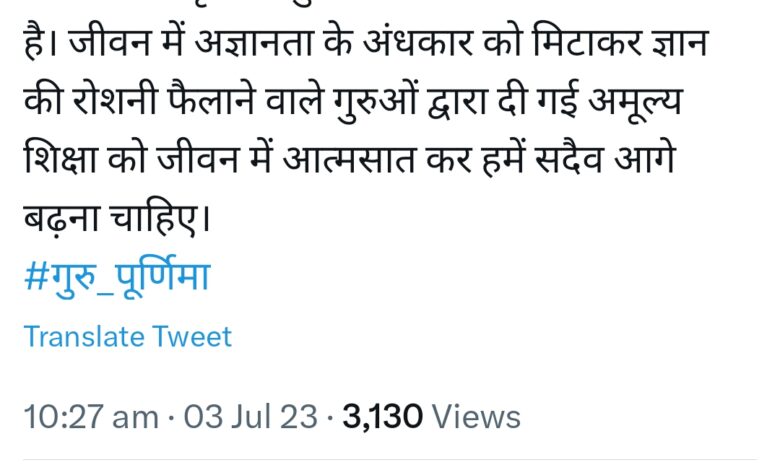Click the word शिक्षा in the tweet
This screenshot has height=470, width=780.
pos(60,160)
